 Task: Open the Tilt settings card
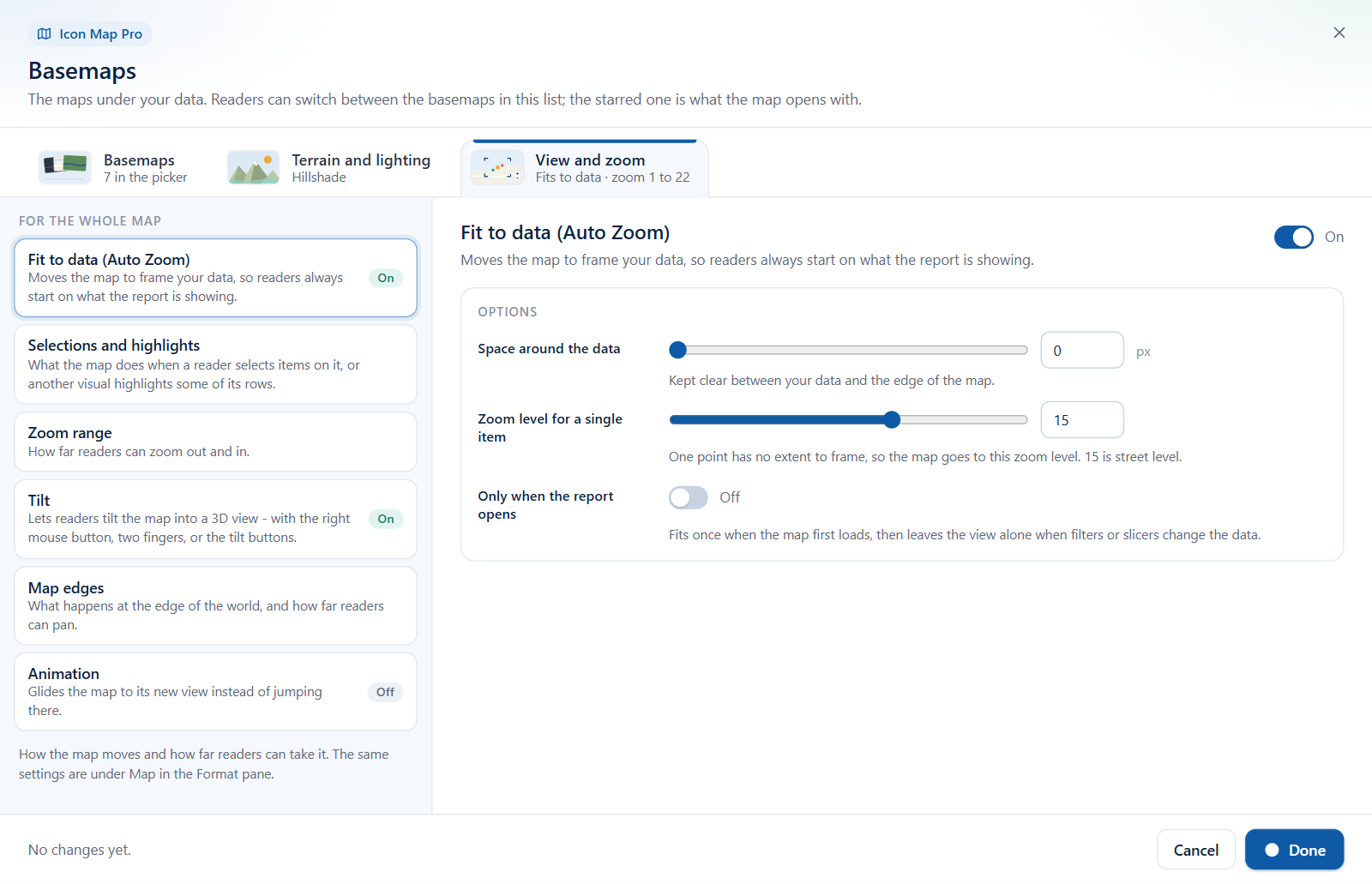tap(216, 519)
